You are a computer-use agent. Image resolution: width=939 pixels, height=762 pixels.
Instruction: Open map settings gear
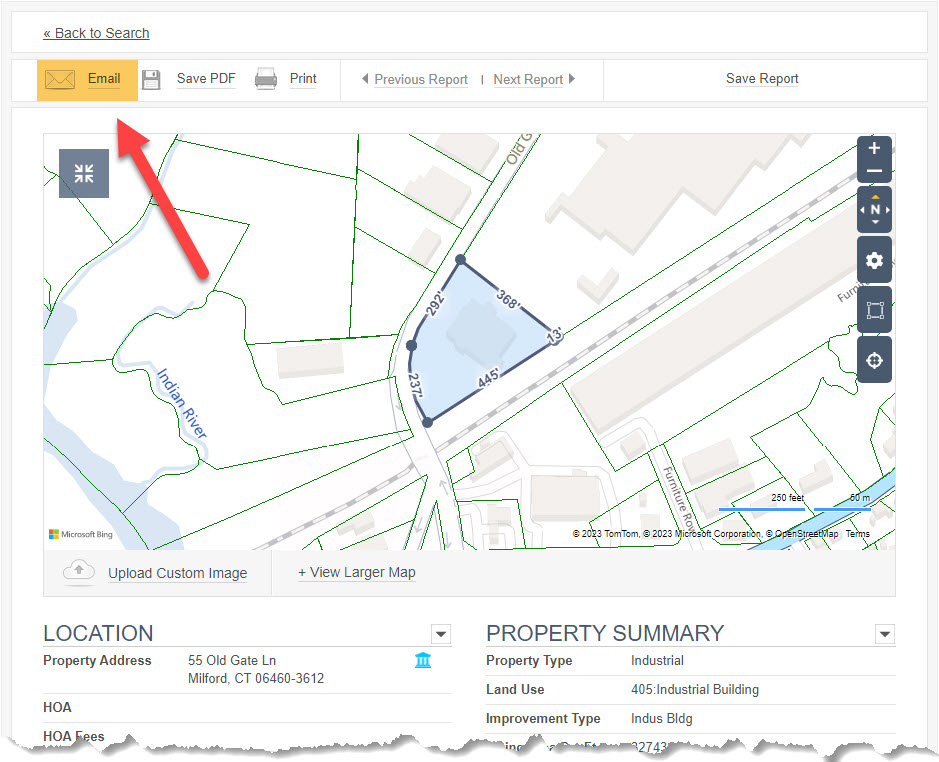(x=874, y=260)
